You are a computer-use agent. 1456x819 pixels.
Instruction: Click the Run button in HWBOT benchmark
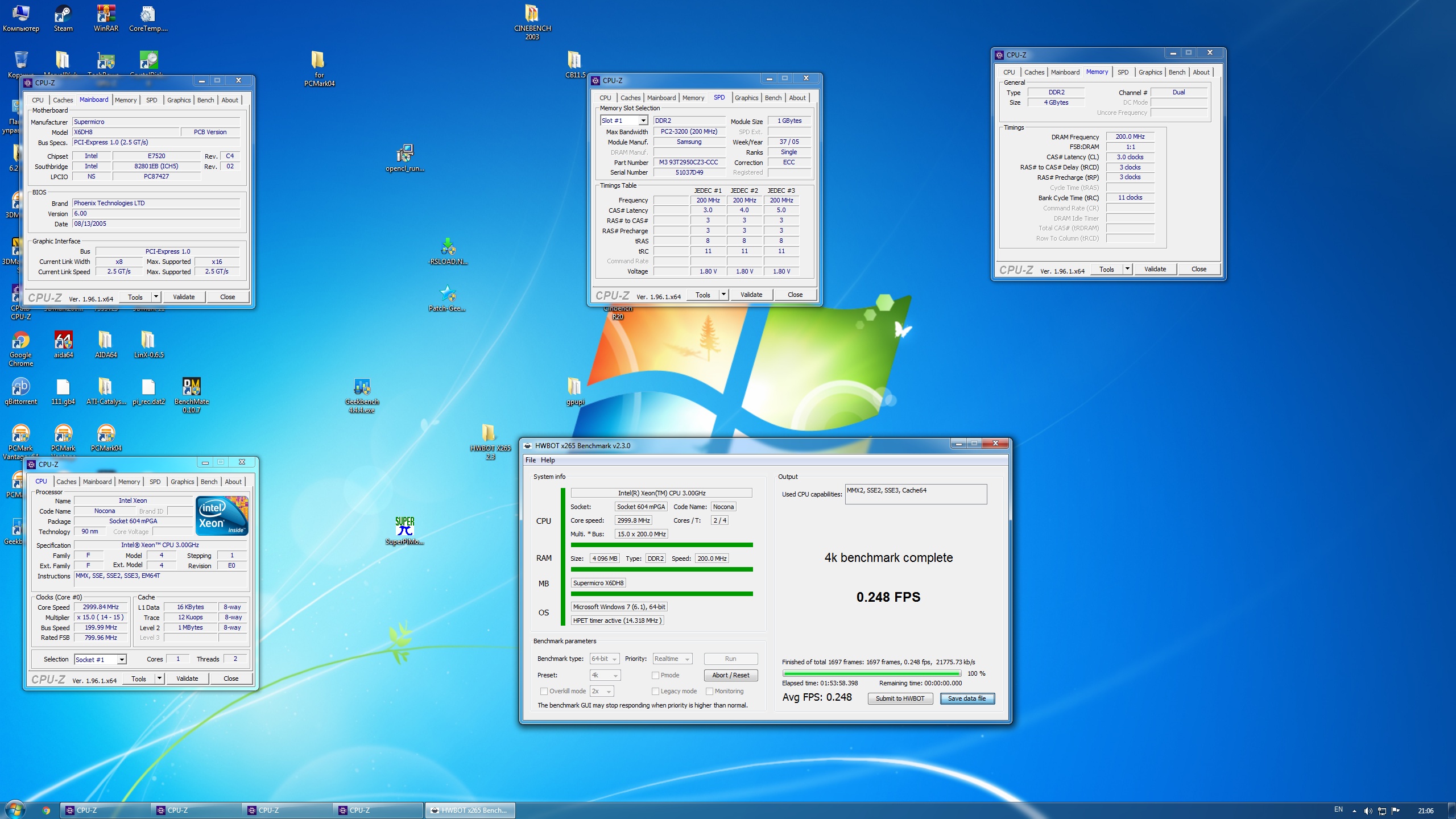click(731, 659)
